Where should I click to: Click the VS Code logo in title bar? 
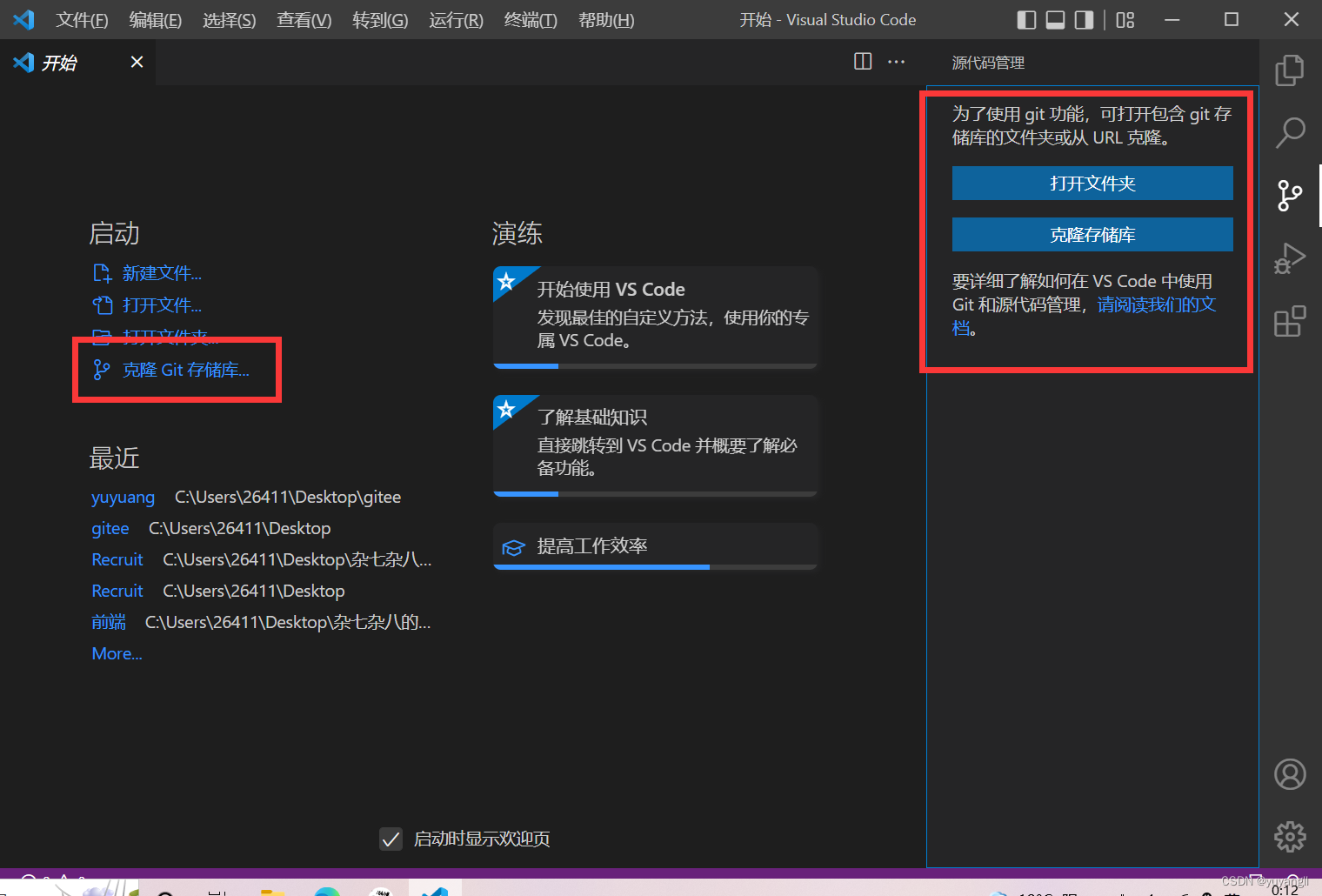(23, 19)
